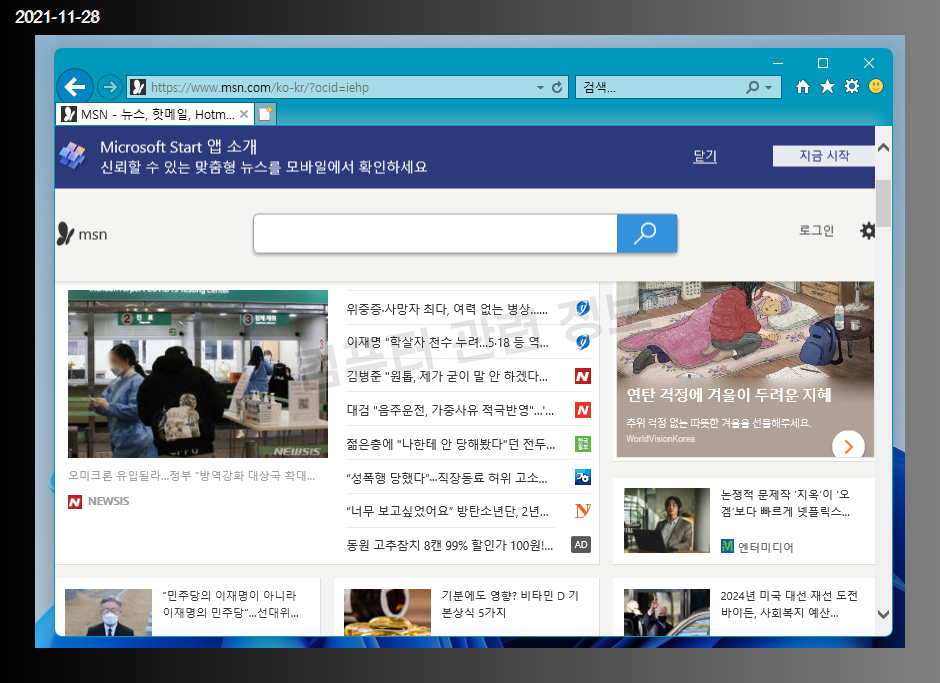Open article "민주당의 이재명이 아니라
Screen dimensions: 940x683
click(x=231, y=604)
